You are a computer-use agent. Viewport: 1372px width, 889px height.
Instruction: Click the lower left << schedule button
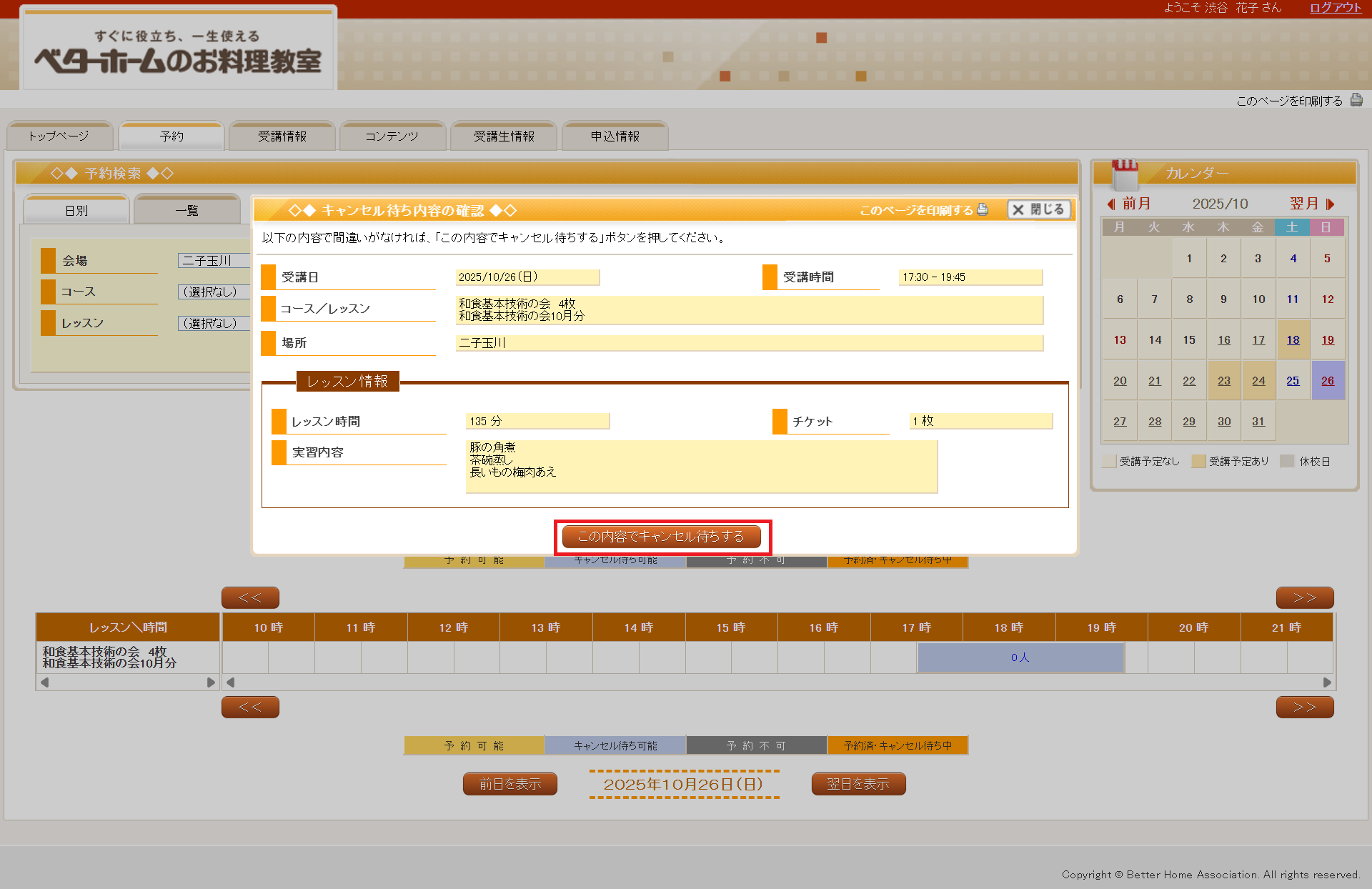click(x=250, y=707)
